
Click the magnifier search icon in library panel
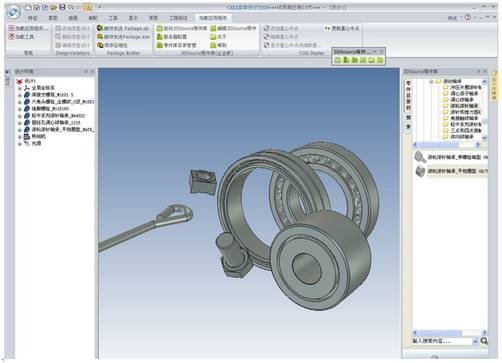coord(484,341)
